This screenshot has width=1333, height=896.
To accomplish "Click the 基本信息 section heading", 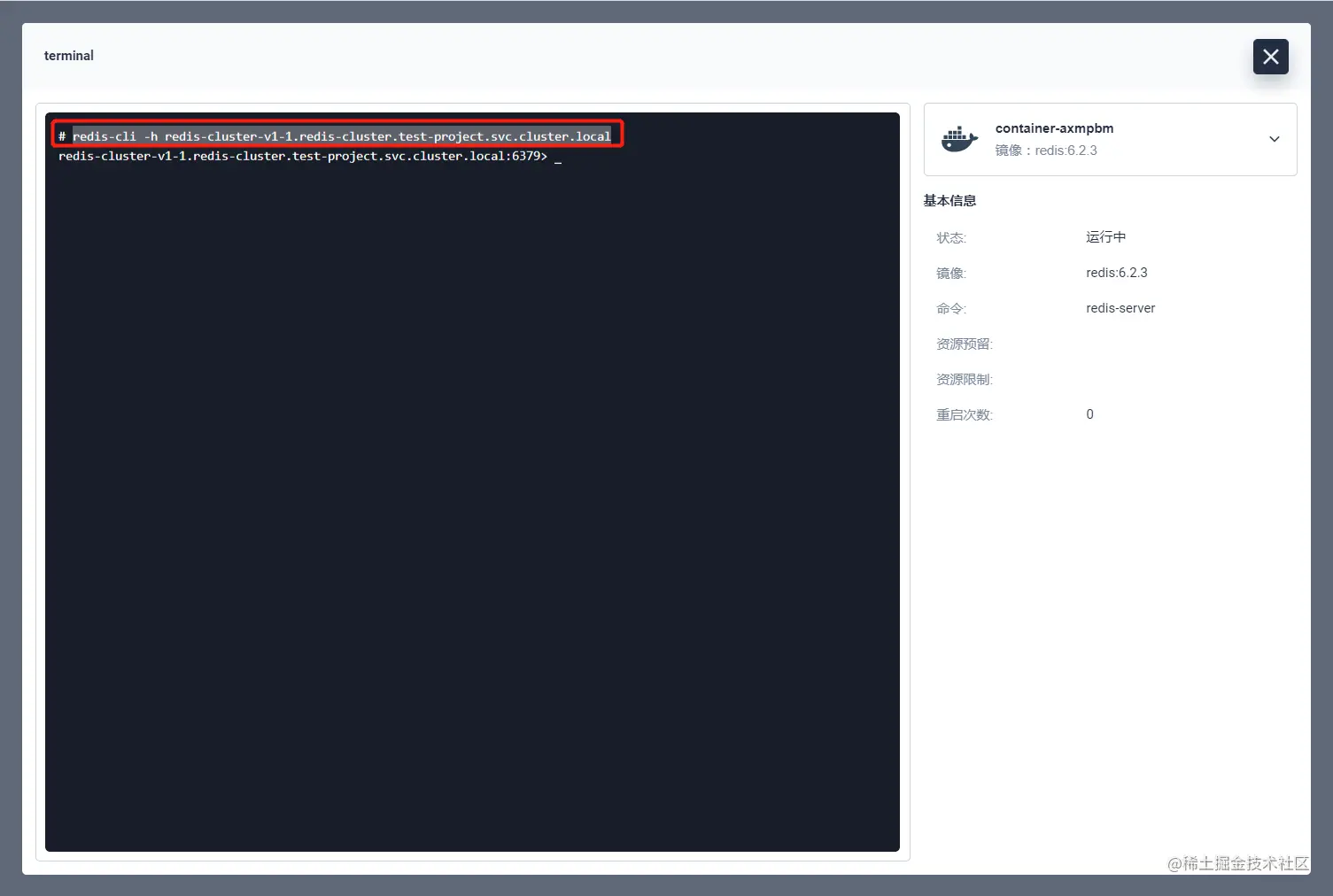I will (949, 201).
